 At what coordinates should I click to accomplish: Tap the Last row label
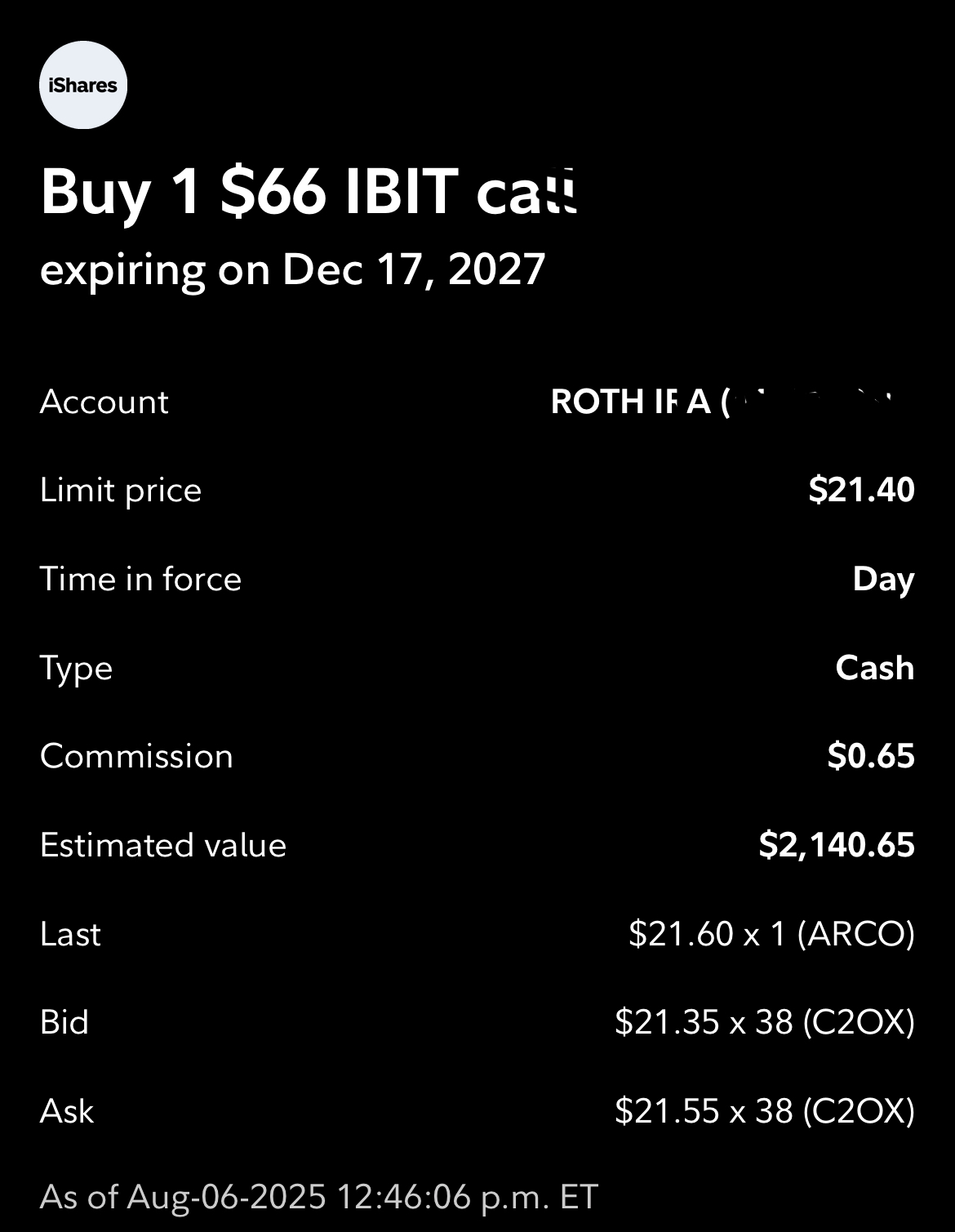point(70,934)
